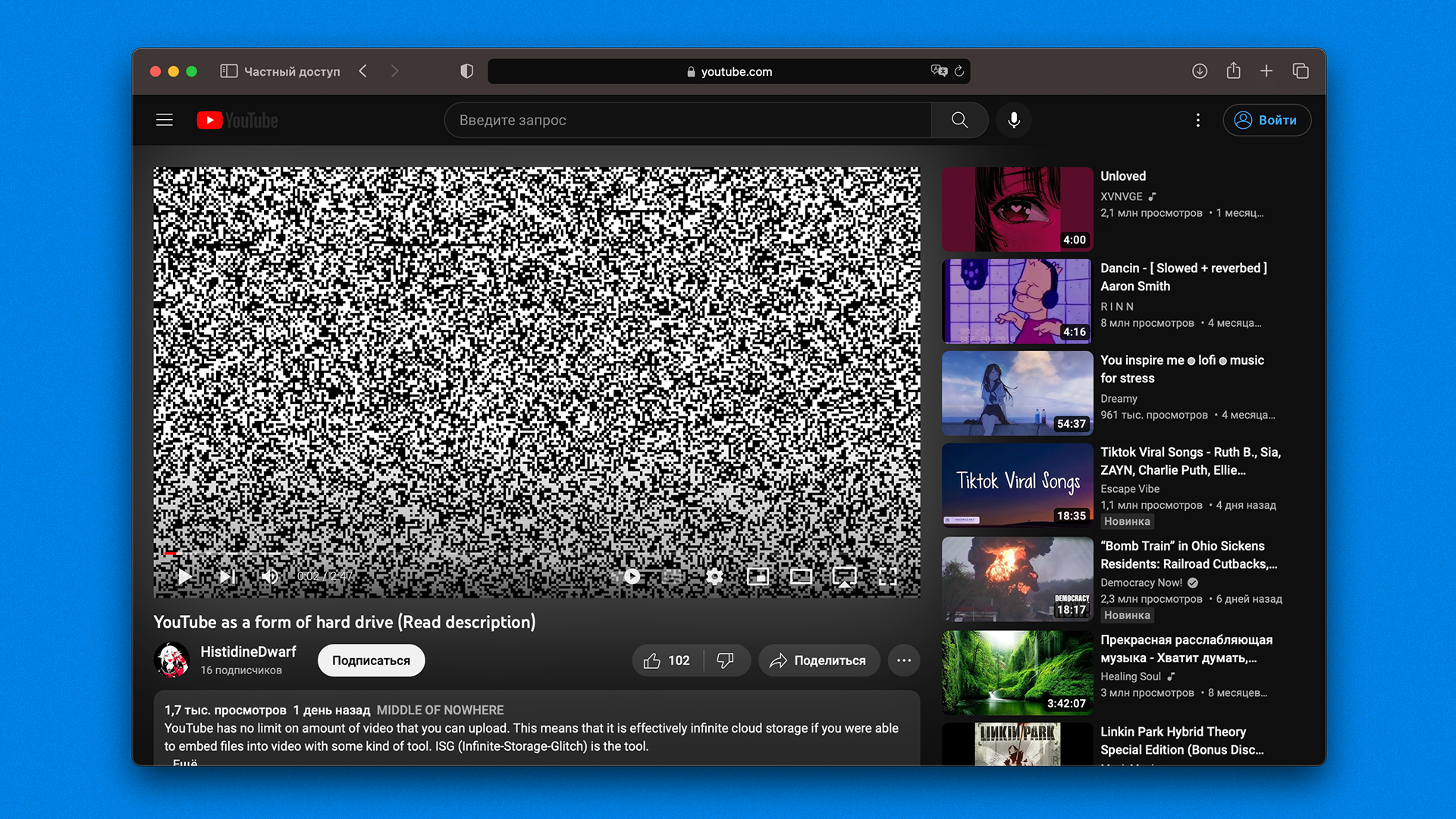The height and width of the screenshot is (819, 1456).
Task: Switch to theater mode view
Action: tap(801, 576)
